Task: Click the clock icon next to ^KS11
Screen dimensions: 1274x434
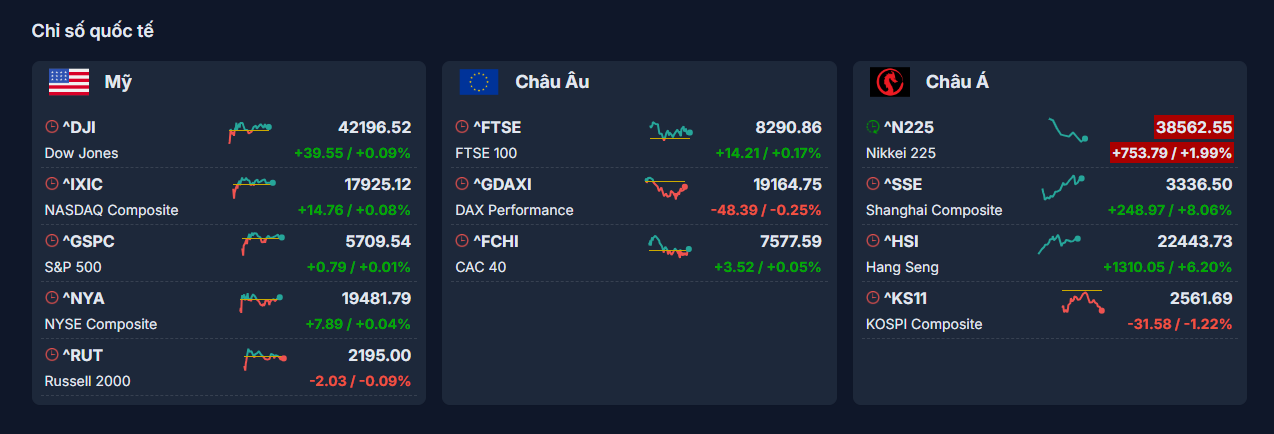Action: pos(872,298)
